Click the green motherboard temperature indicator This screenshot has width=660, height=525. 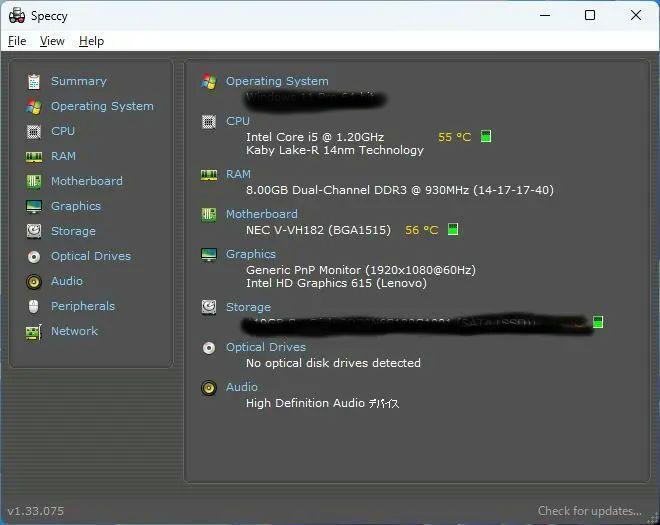click(x=453, y=229)
